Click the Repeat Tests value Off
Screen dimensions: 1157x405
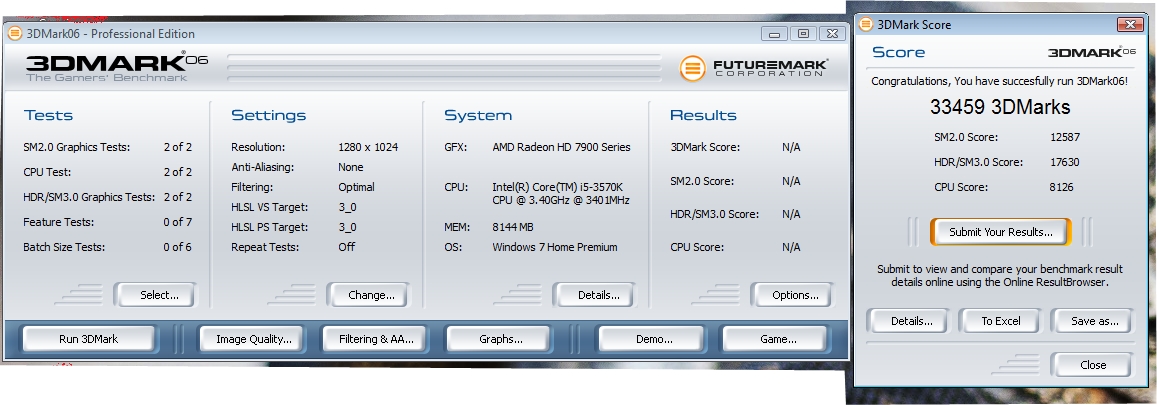(x=347, y=247)
